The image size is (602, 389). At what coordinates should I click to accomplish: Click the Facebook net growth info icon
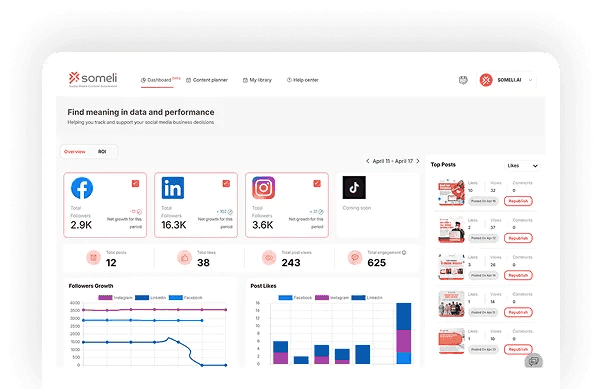point(139,212)
